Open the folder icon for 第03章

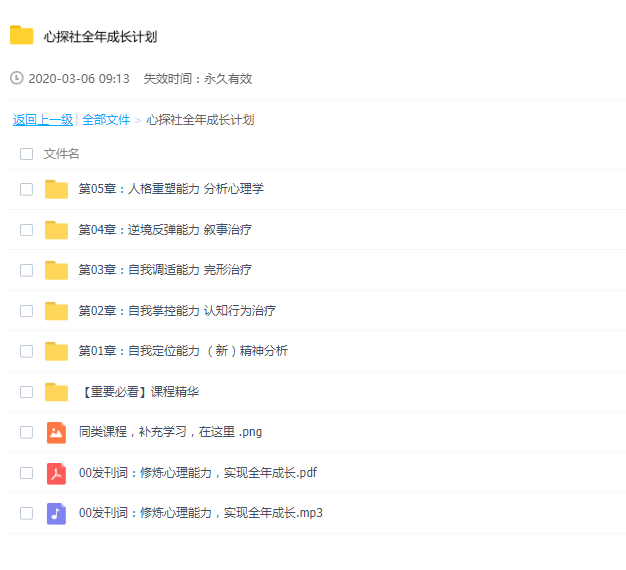coord(56,270)
